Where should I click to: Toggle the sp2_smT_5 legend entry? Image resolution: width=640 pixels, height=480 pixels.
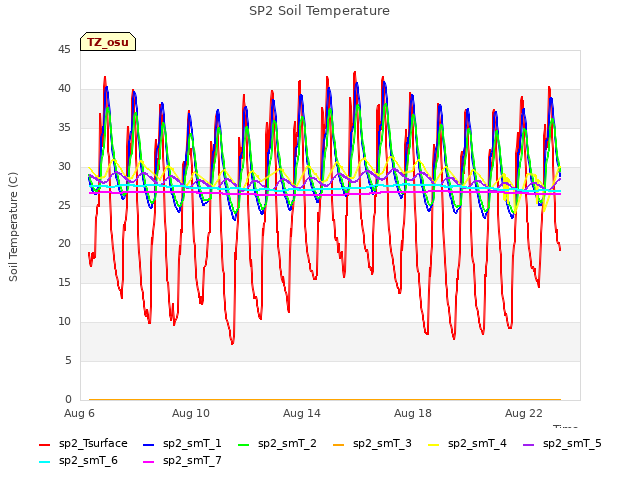click(562, 444)
